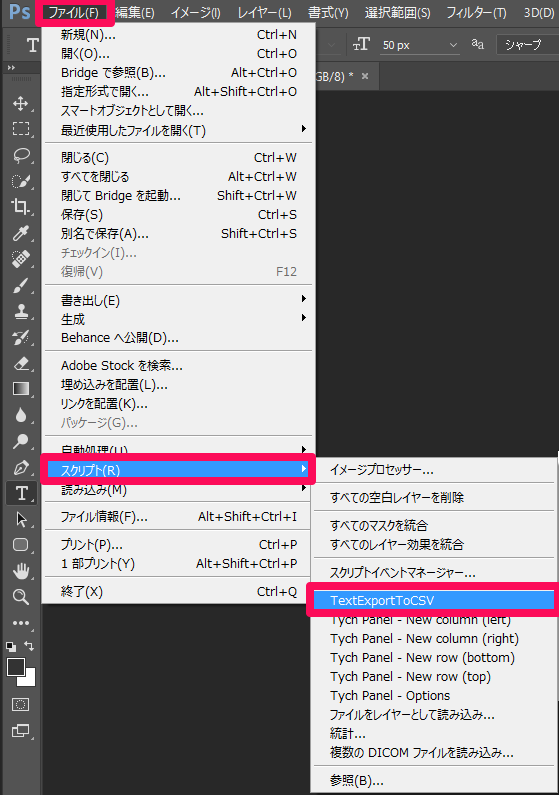The width and height of the screenshot is (559, 795).
Task: Set the background color swatch
Action: tap(29, 678)
